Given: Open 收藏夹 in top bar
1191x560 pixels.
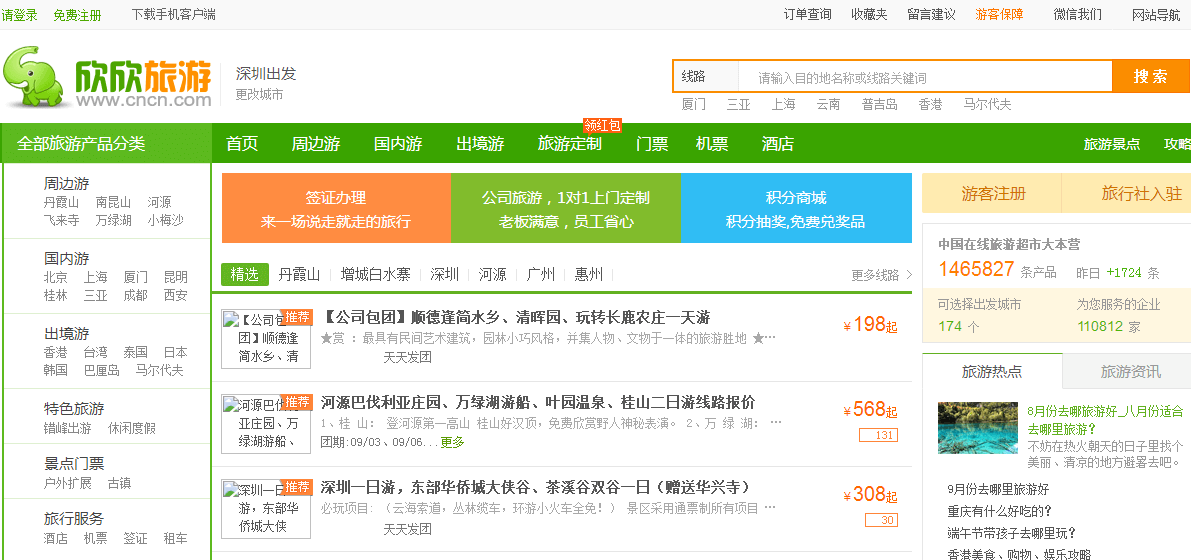Looking at the screenshot, I should (869, 14).
